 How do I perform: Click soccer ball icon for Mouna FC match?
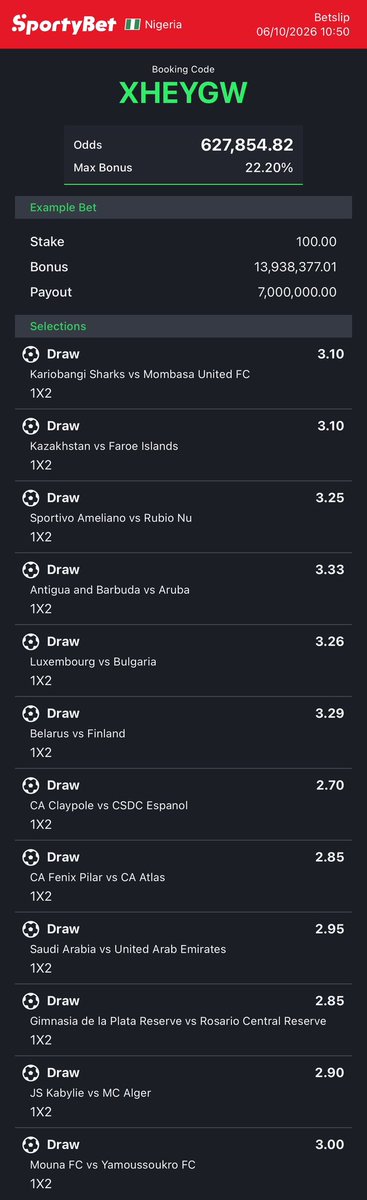coord(31,1145)
